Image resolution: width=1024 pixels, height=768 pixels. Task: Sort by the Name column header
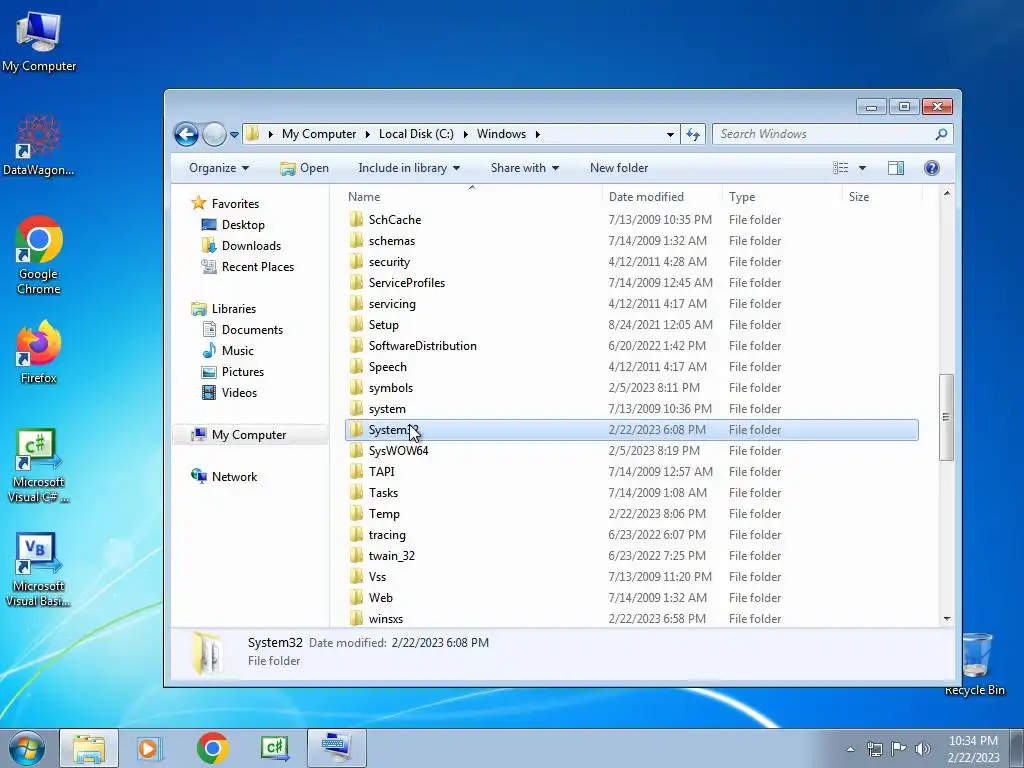(472, 197)
